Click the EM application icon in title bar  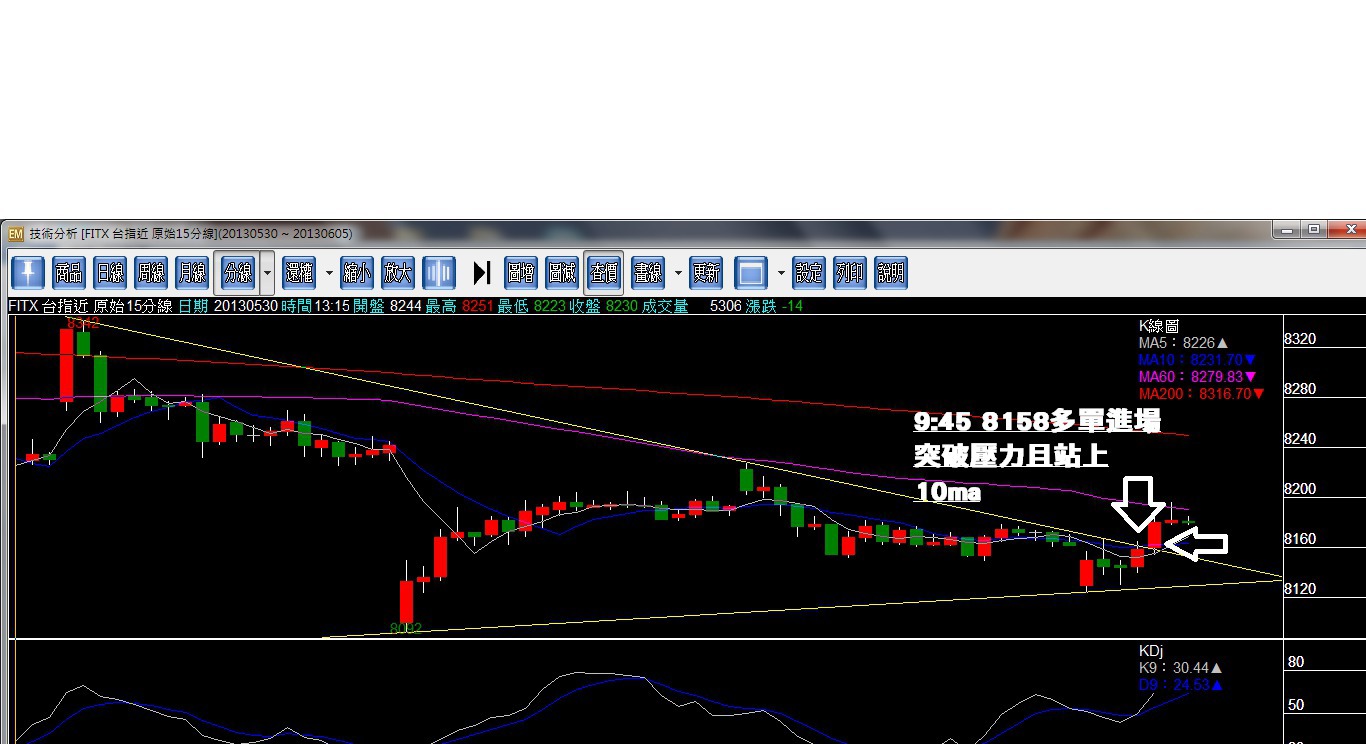pyautogui.click(x=16, y=233)
